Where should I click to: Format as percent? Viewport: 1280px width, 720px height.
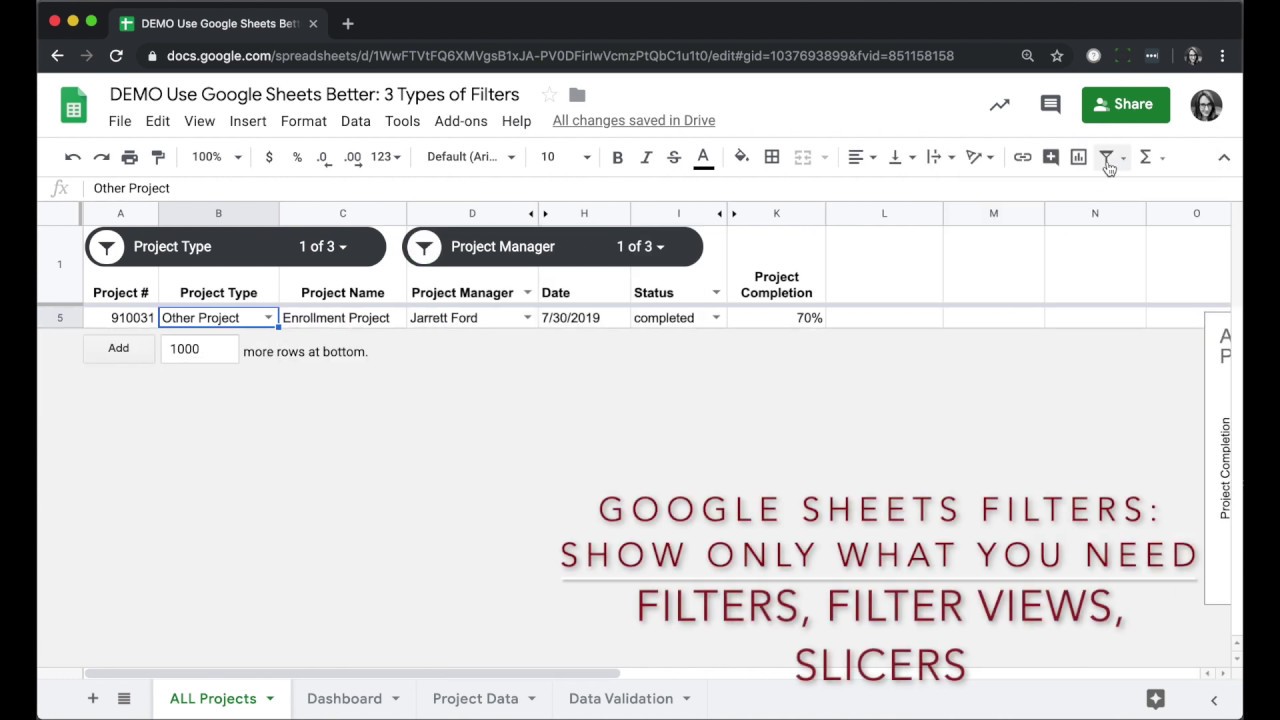click(297, 157)
